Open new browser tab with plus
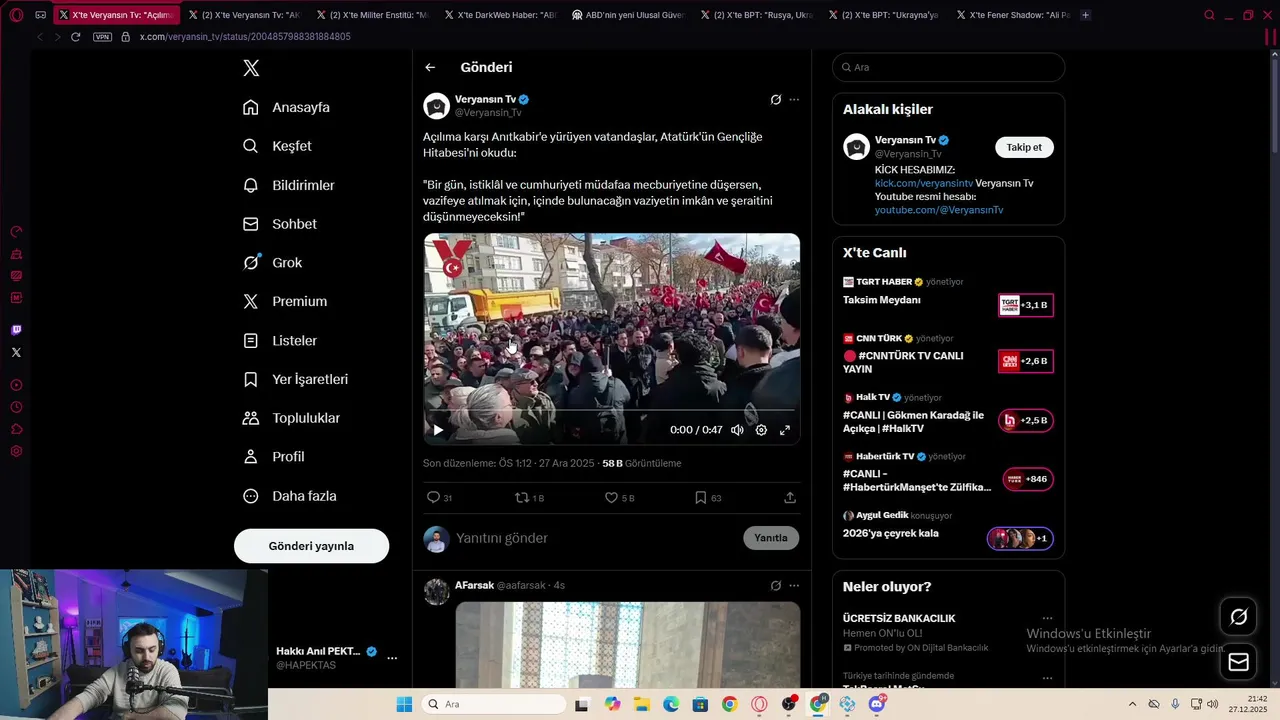 (1086, 15)
